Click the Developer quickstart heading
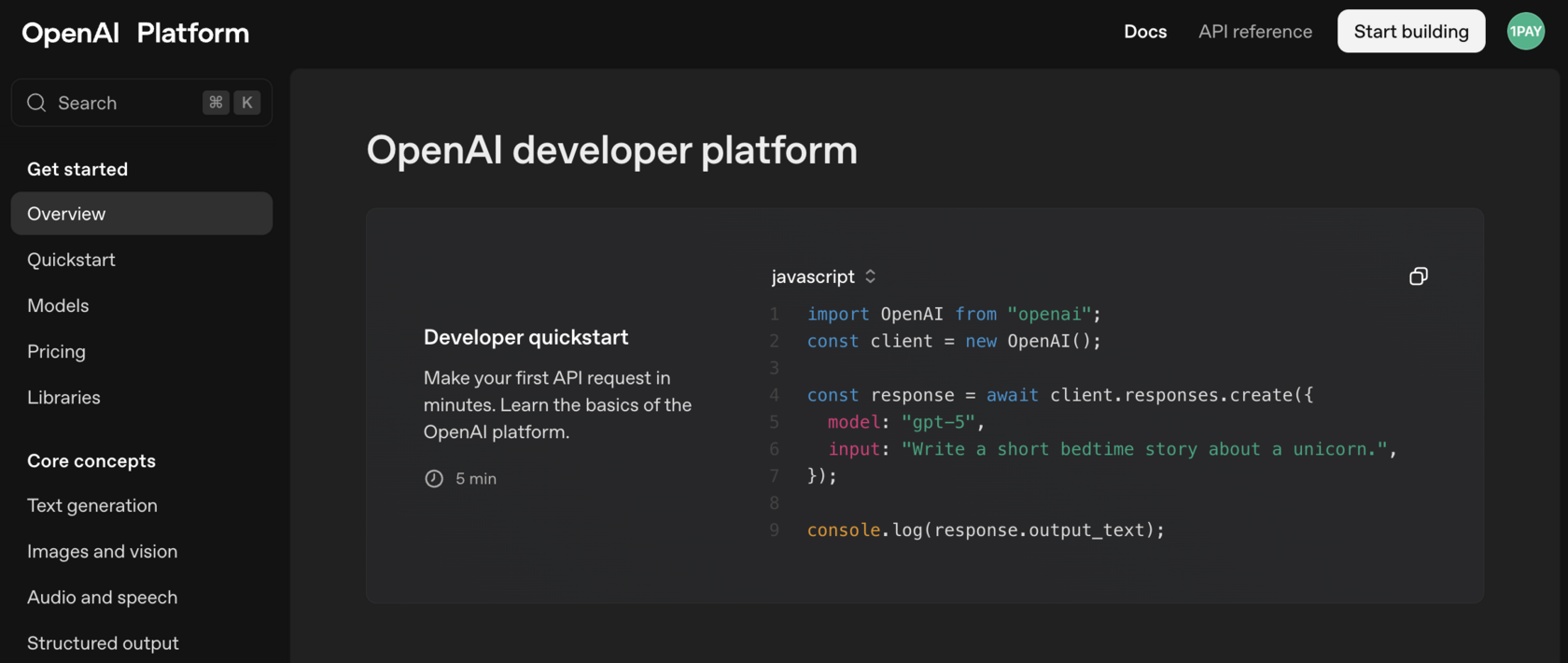The height and width of the screenshot is (663, 1568). 525,337
